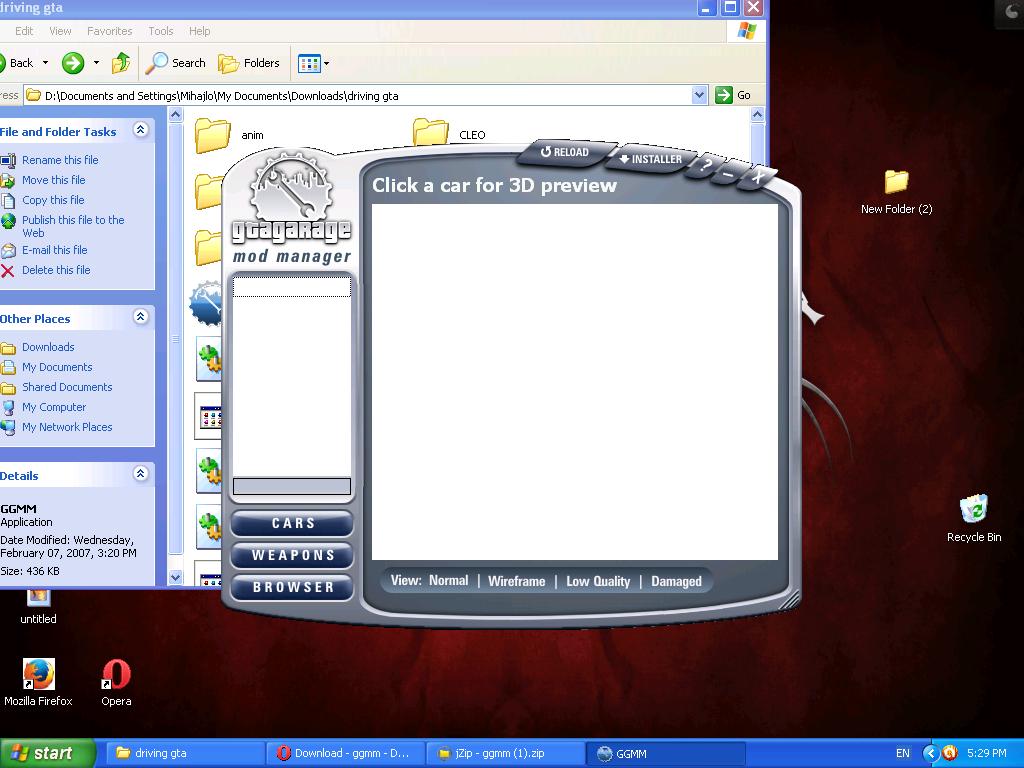Click Delete this file
Screen dimensions: 1024x768
pos(56,270)
